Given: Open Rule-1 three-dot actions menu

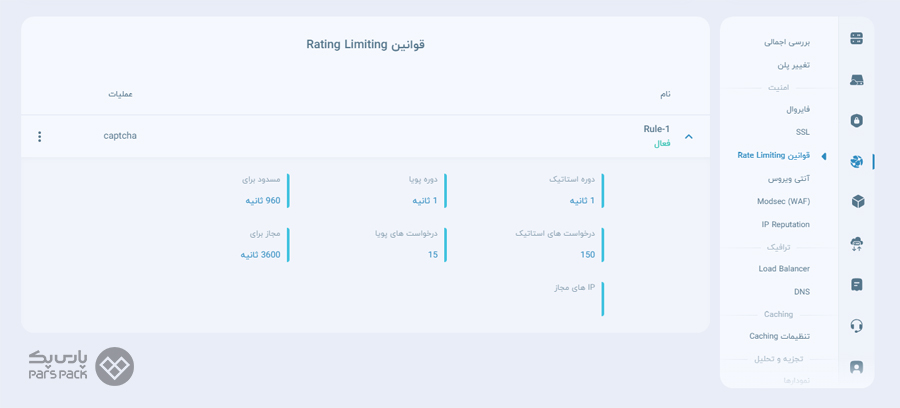Looking at the screenshot, I should pos(40,137).
